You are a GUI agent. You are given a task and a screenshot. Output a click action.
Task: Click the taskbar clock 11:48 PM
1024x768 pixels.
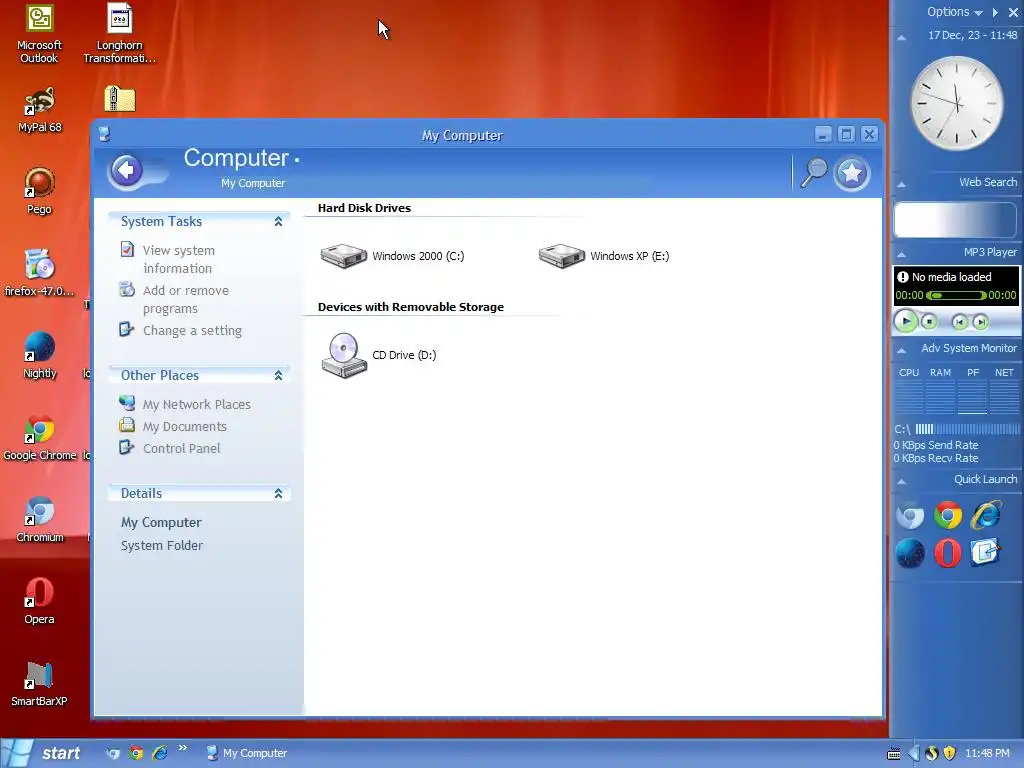(987, 754)
